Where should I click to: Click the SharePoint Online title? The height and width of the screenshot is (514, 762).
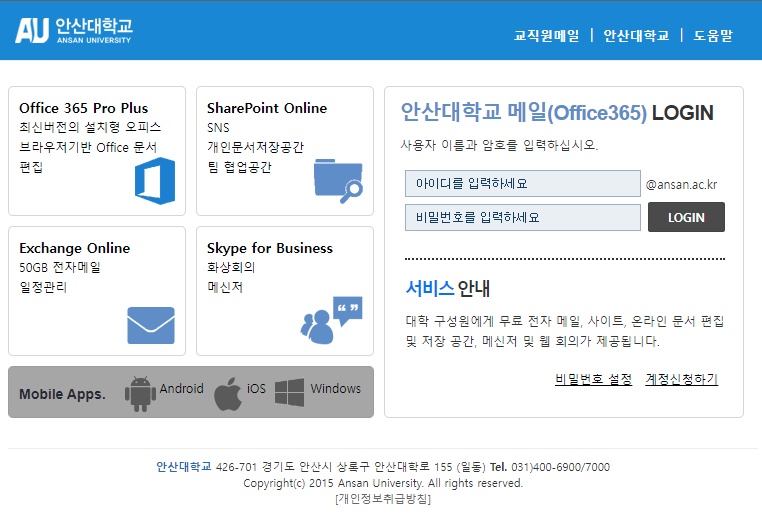point(267,108)
